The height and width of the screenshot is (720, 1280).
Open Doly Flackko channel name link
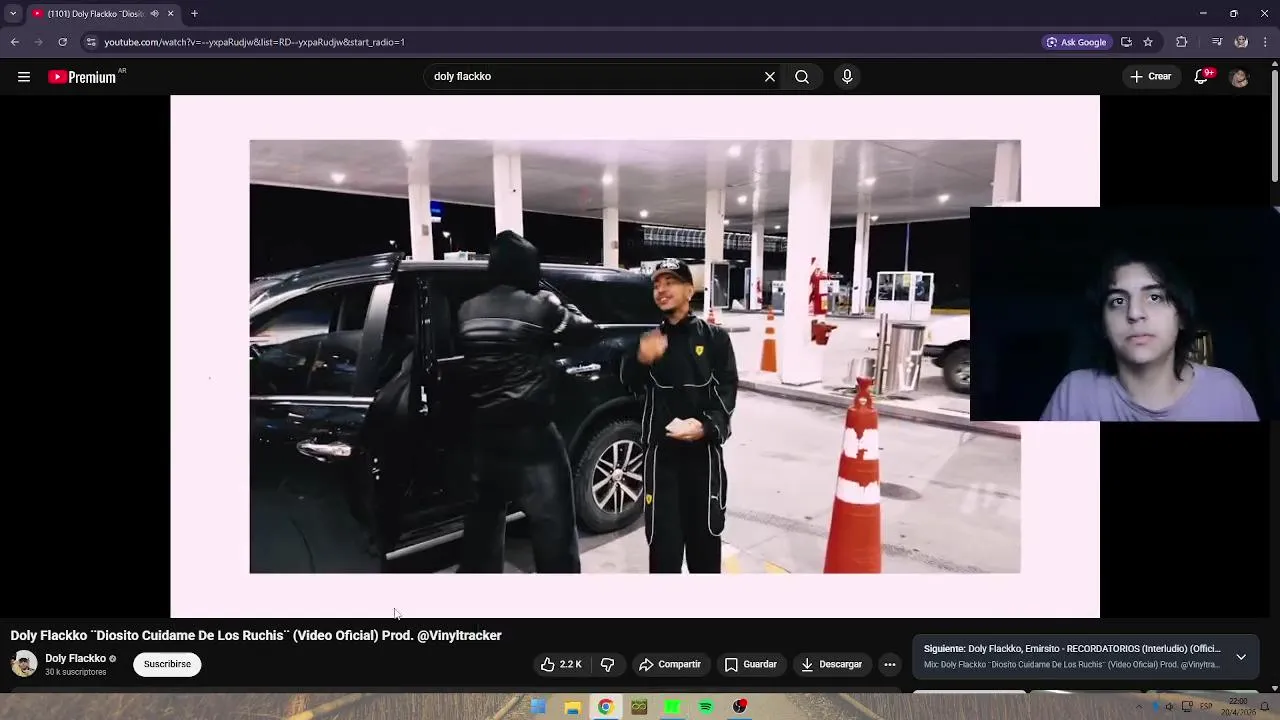[75, 658]
